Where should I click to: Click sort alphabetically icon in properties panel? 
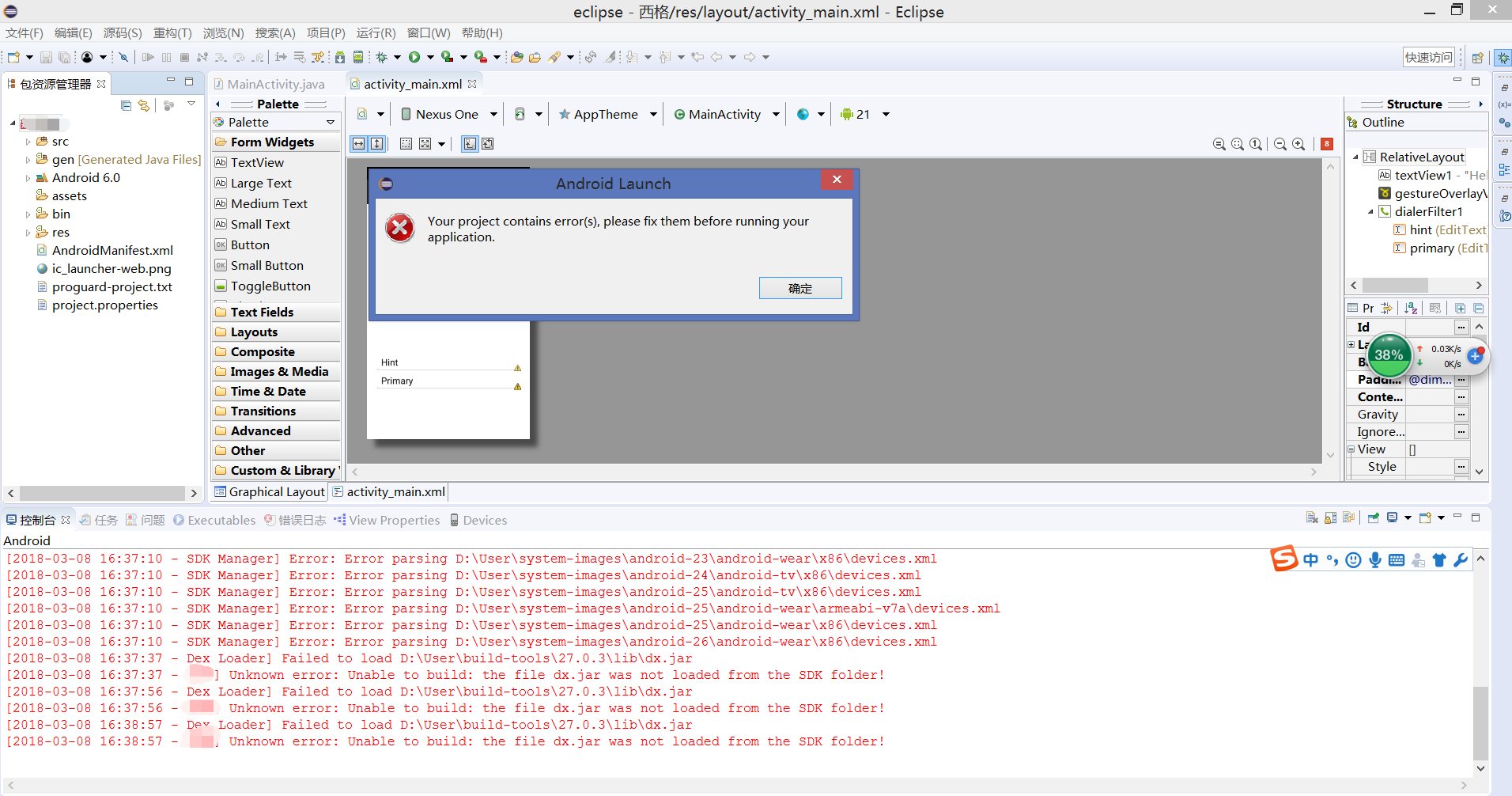pos(1411,308)
